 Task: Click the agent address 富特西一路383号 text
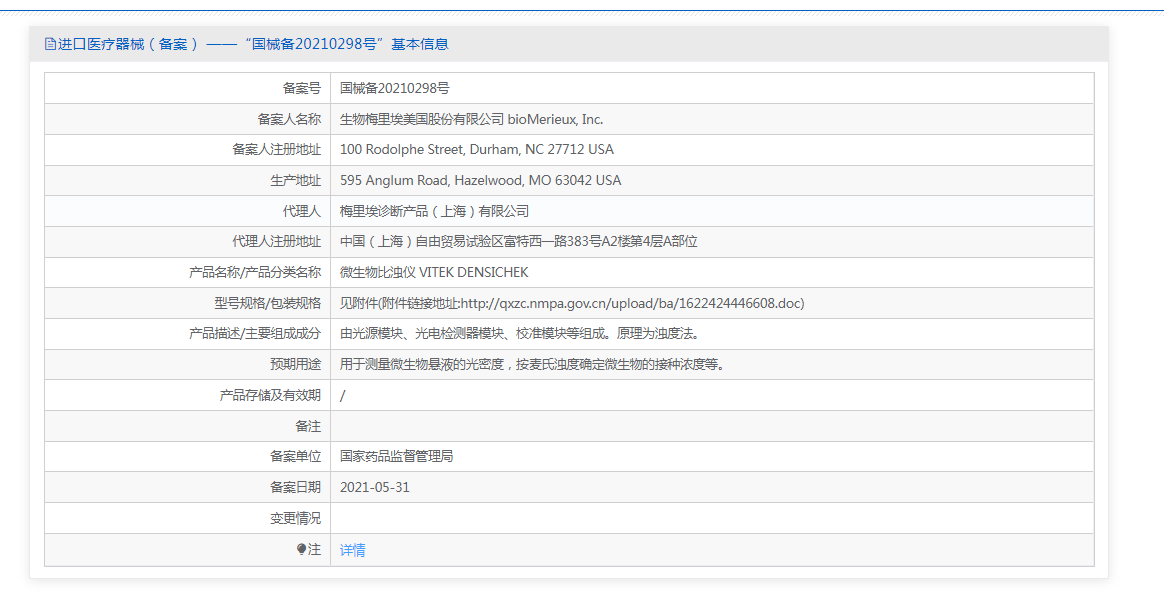pyautogui.click(x=546, y=241)
